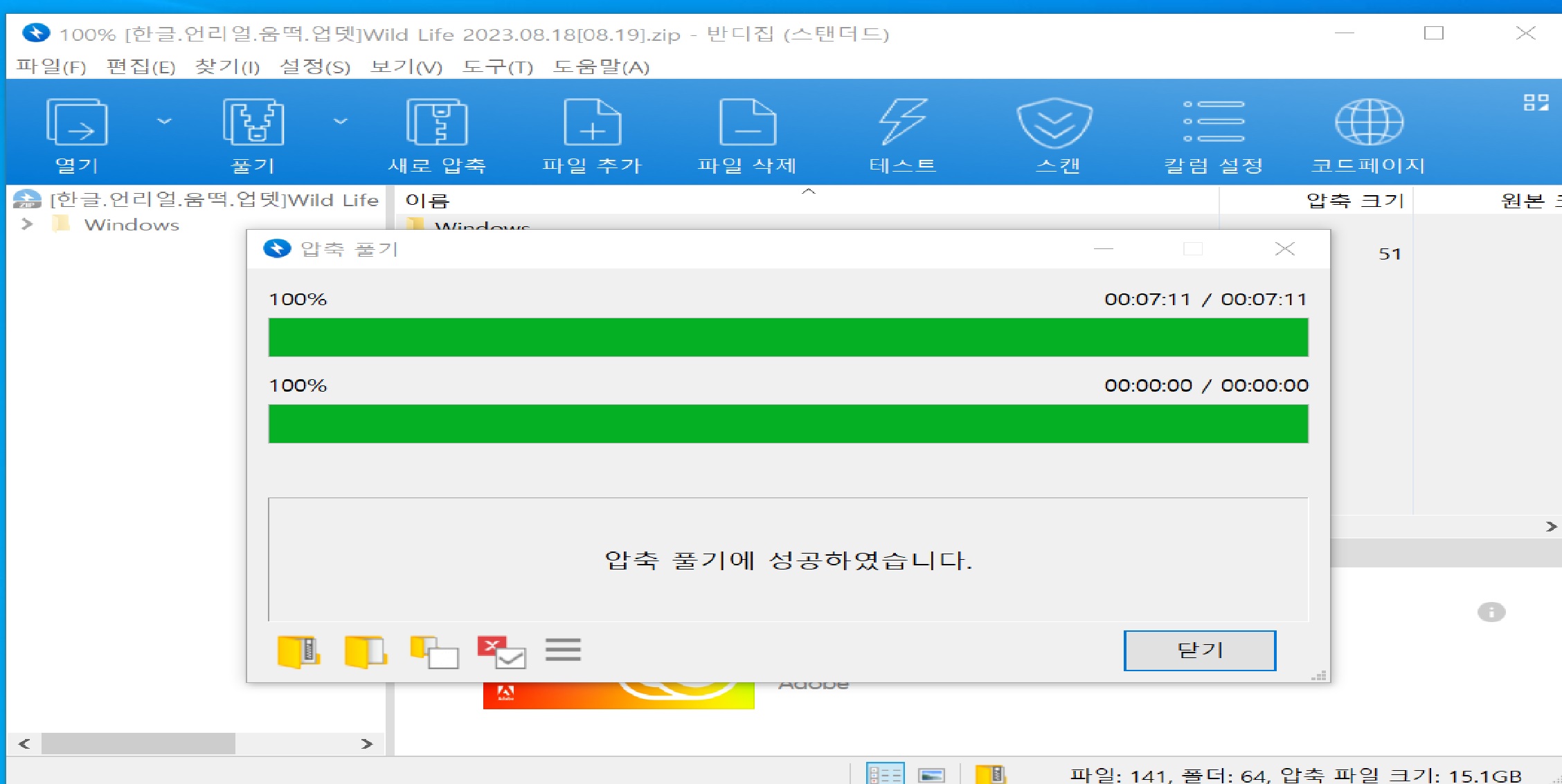Open the File (파일) menu
1562x784 pixels.
coord(51,67)
